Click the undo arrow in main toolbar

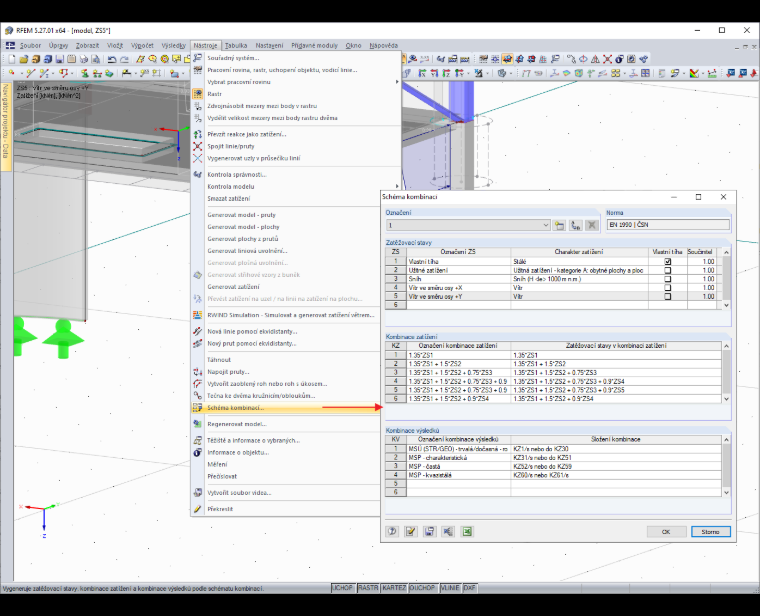coord(112,59)
